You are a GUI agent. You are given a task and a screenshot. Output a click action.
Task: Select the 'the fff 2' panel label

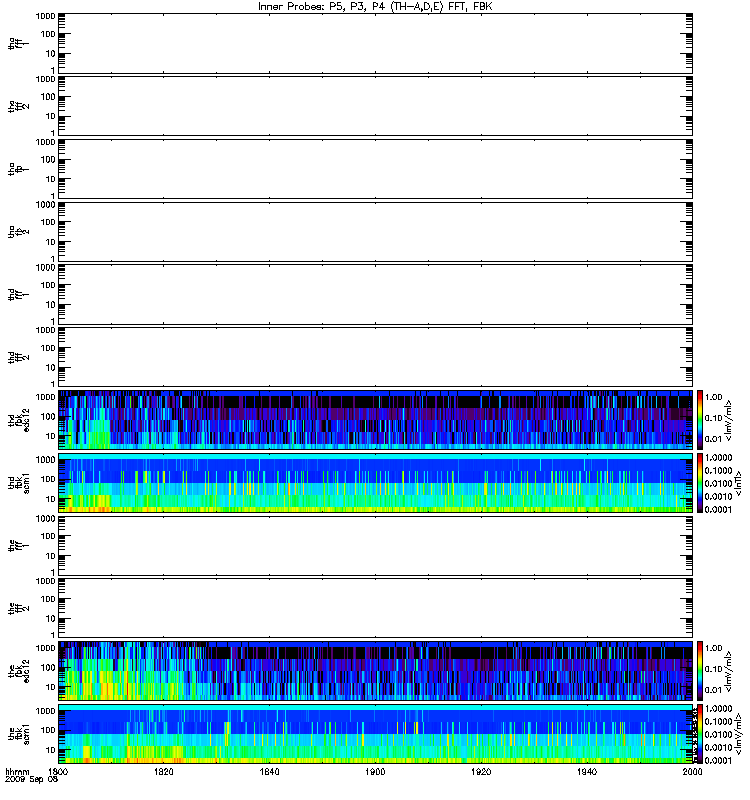pos(18,608)
